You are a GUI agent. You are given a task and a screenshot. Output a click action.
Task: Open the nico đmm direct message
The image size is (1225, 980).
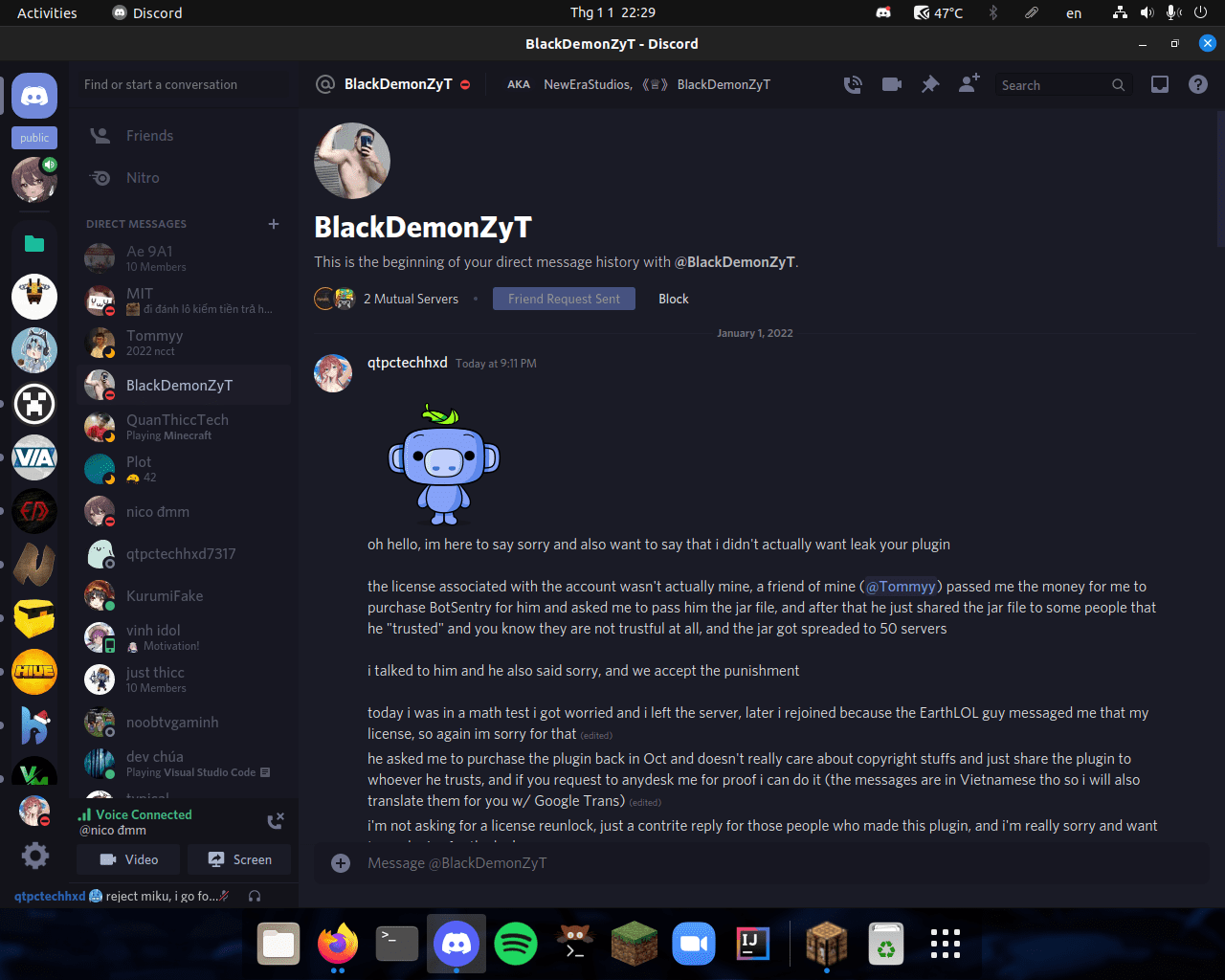[x=183, y=511]
